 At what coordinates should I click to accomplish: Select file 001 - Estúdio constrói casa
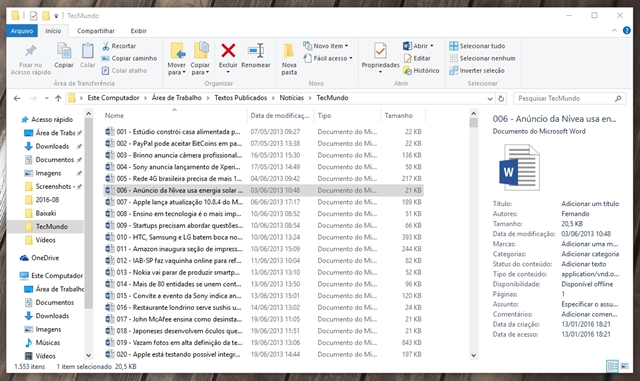263,132
